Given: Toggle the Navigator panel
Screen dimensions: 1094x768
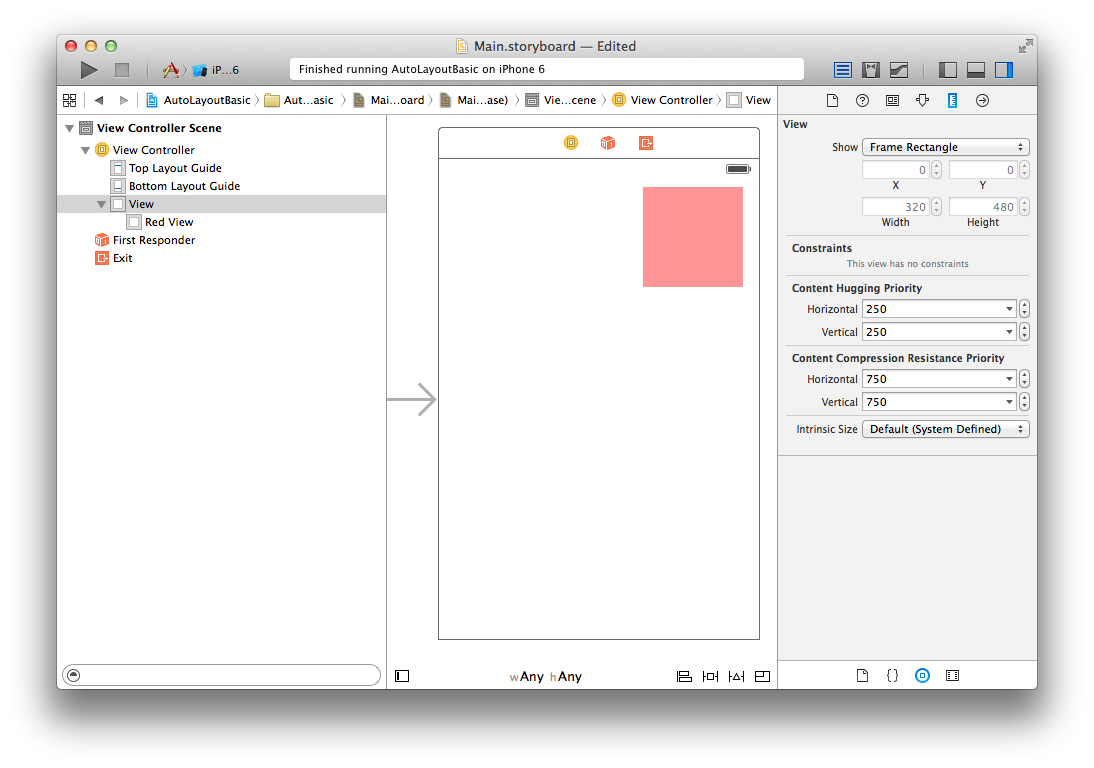Looking at the screenshot, I should (x=947, y=70).
